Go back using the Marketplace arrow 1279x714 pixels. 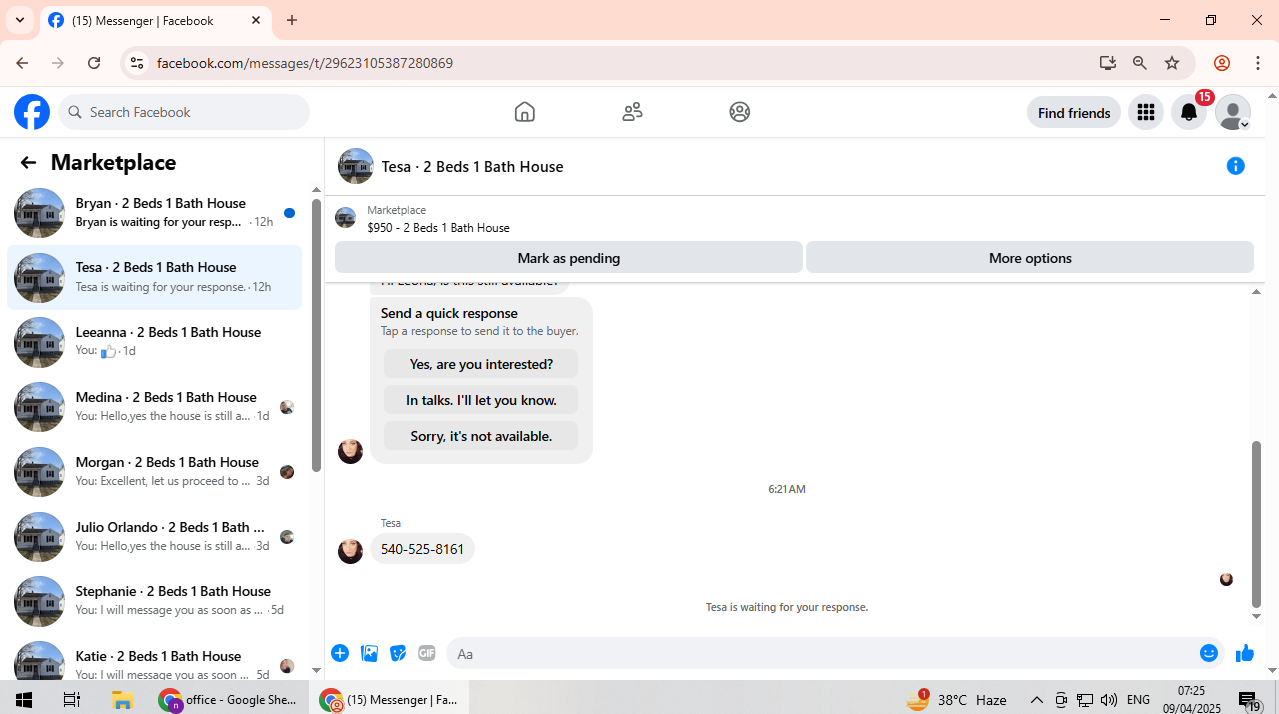28,162
